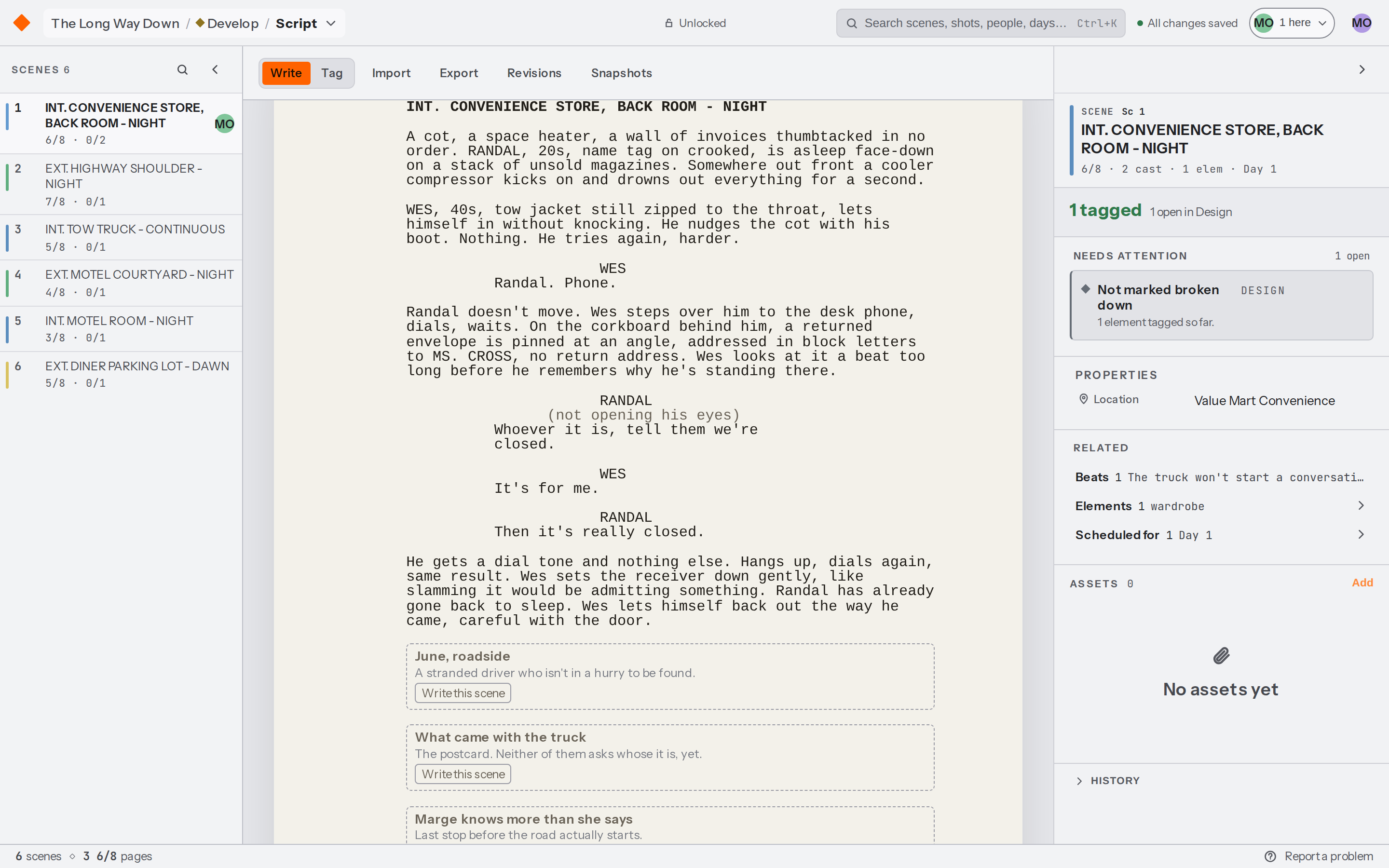
Task: Collapse the scenes sidebar with left chevron
Action: click(x=215, y=69)
